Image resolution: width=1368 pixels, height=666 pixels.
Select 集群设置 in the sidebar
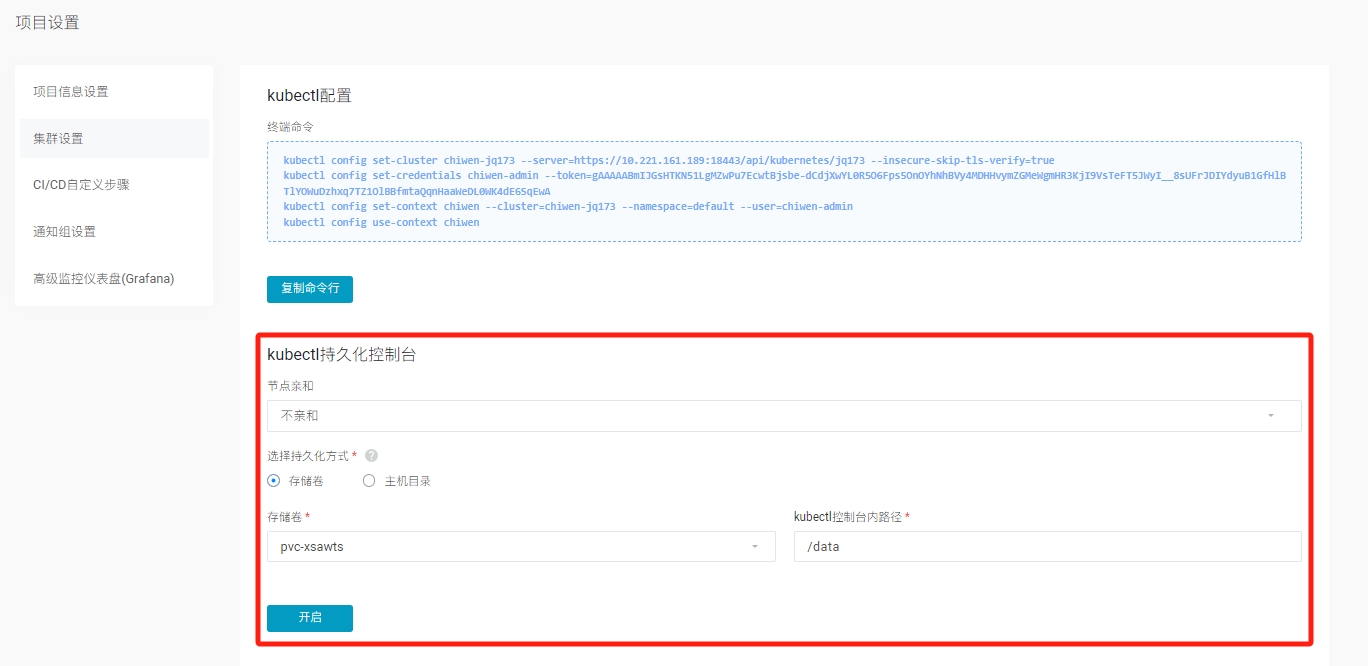click(x=58, y=138)
